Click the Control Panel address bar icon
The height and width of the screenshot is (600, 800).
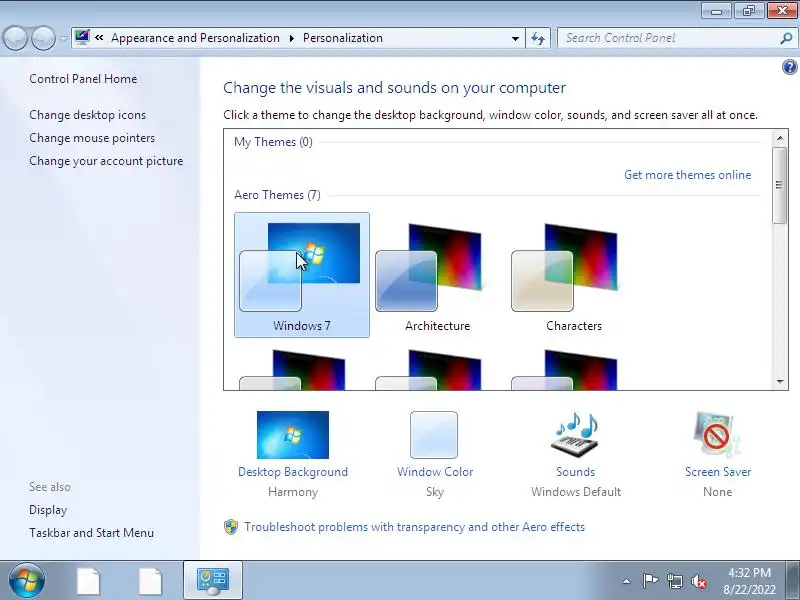pos(82,37)
